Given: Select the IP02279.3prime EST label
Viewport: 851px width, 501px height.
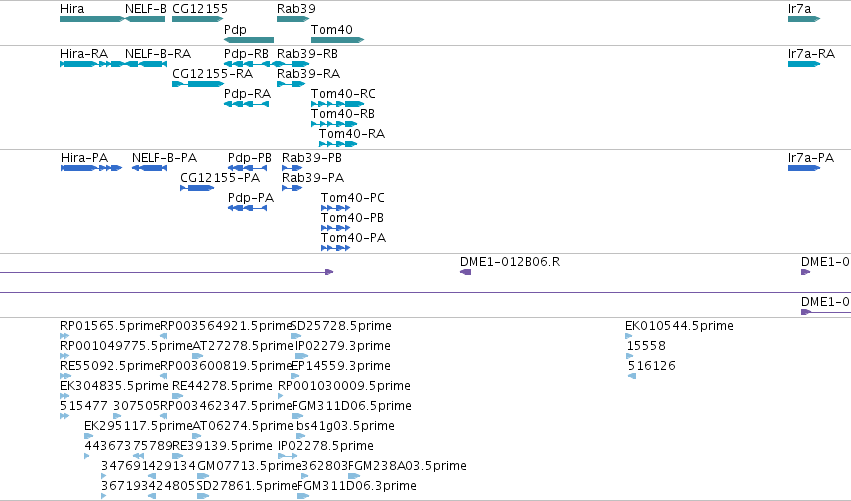Looking at the screenshot, I should [x=342, y=346].
